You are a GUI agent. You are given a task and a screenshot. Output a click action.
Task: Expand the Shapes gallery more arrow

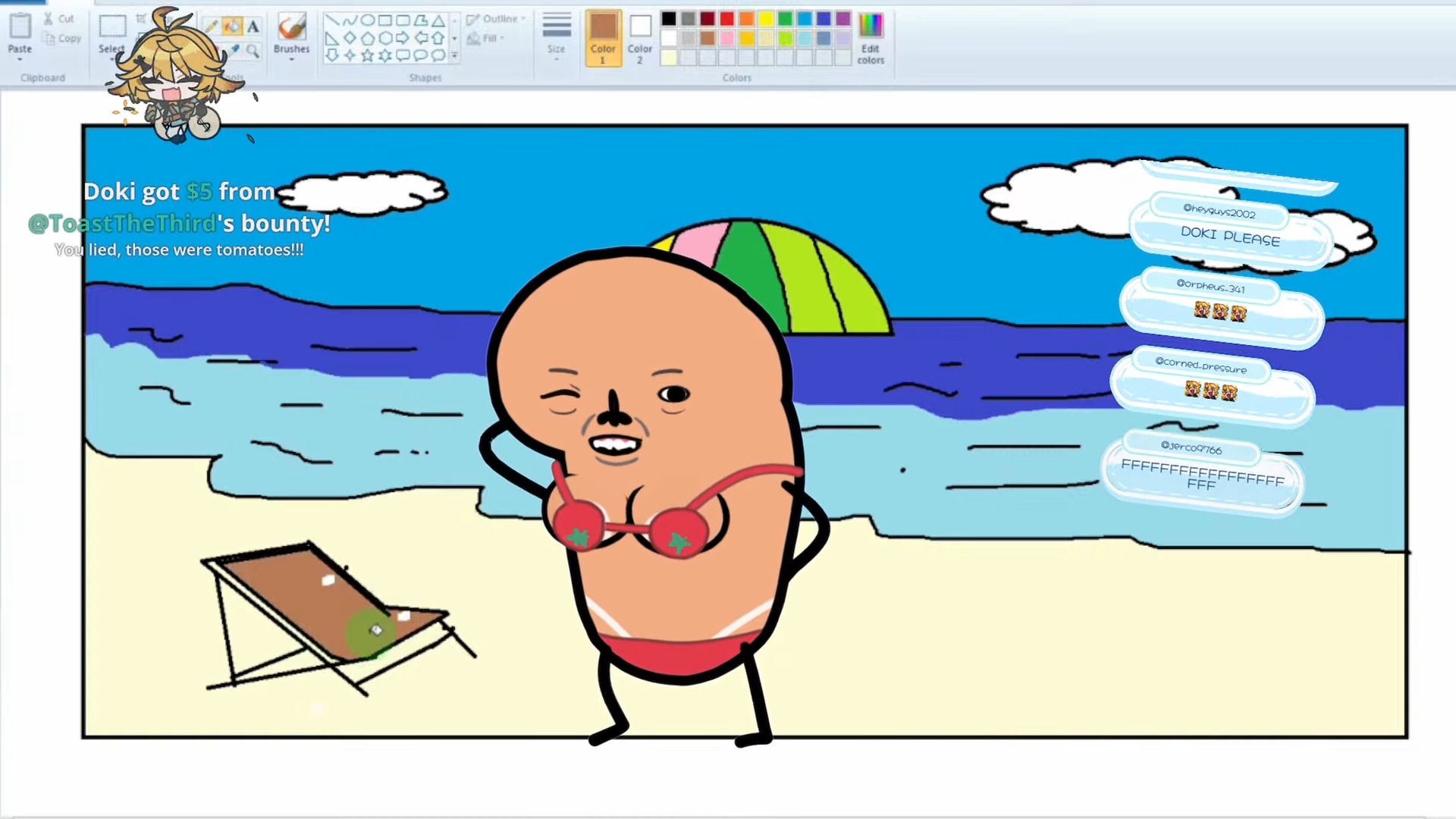tap(455, 55)
